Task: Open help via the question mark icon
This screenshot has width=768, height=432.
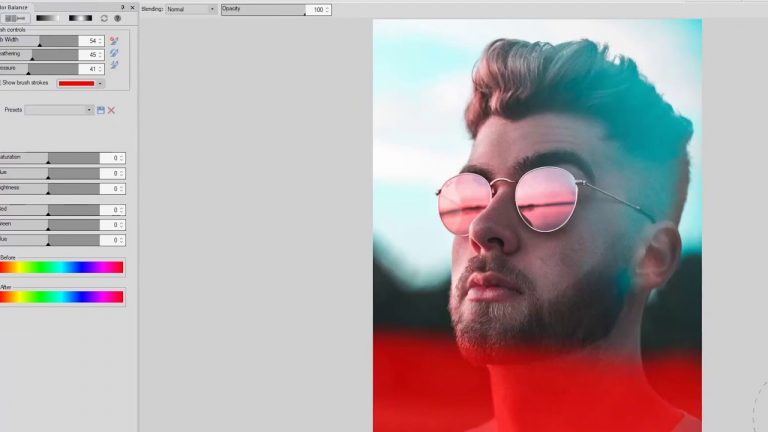Action: click(x=118, y=18)
